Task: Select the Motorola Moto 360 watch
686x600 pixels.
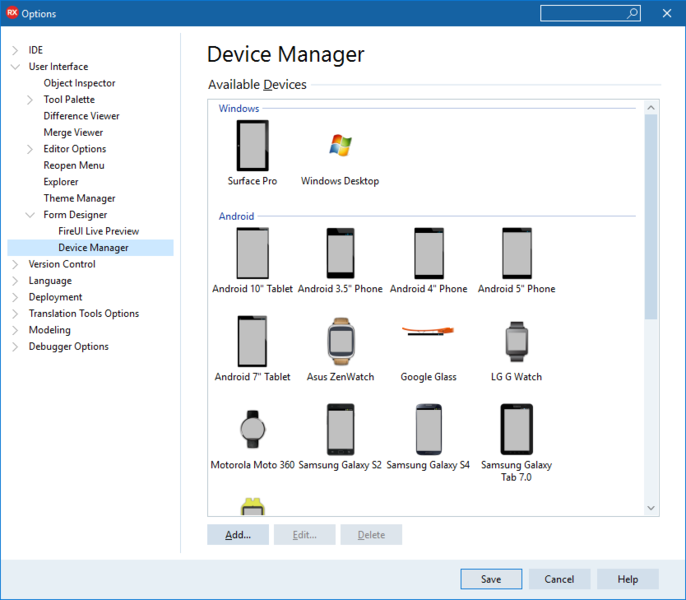Action: pyautogui.click(x=252, y=429)
